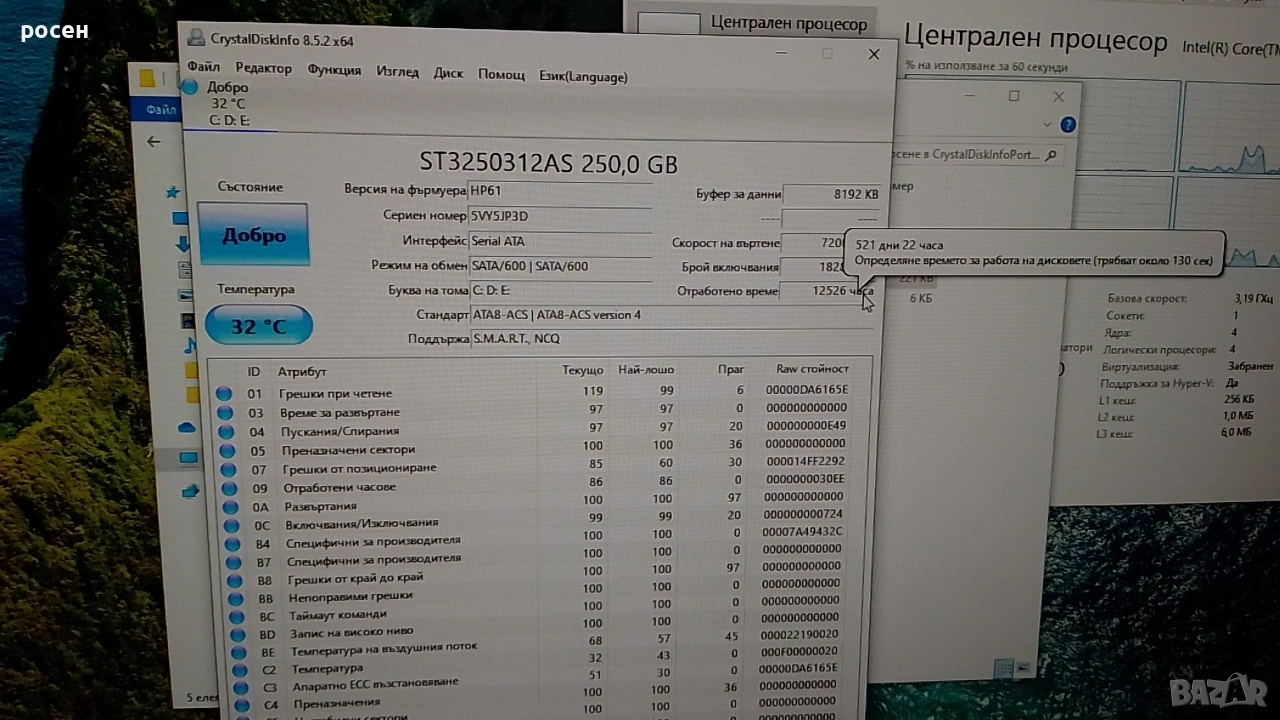Open the Диск menu
Screen dimensions: 1280x720
pos(448,73)
